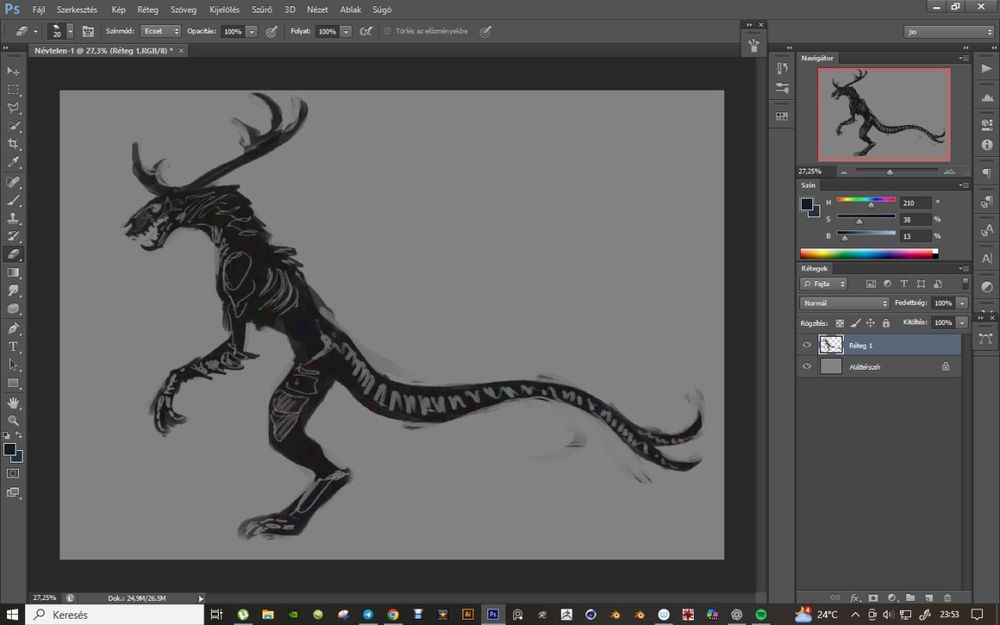This screenshot has width=1000, height=625.
Task: Open the Szűrő menu
Action: (263, 9)
